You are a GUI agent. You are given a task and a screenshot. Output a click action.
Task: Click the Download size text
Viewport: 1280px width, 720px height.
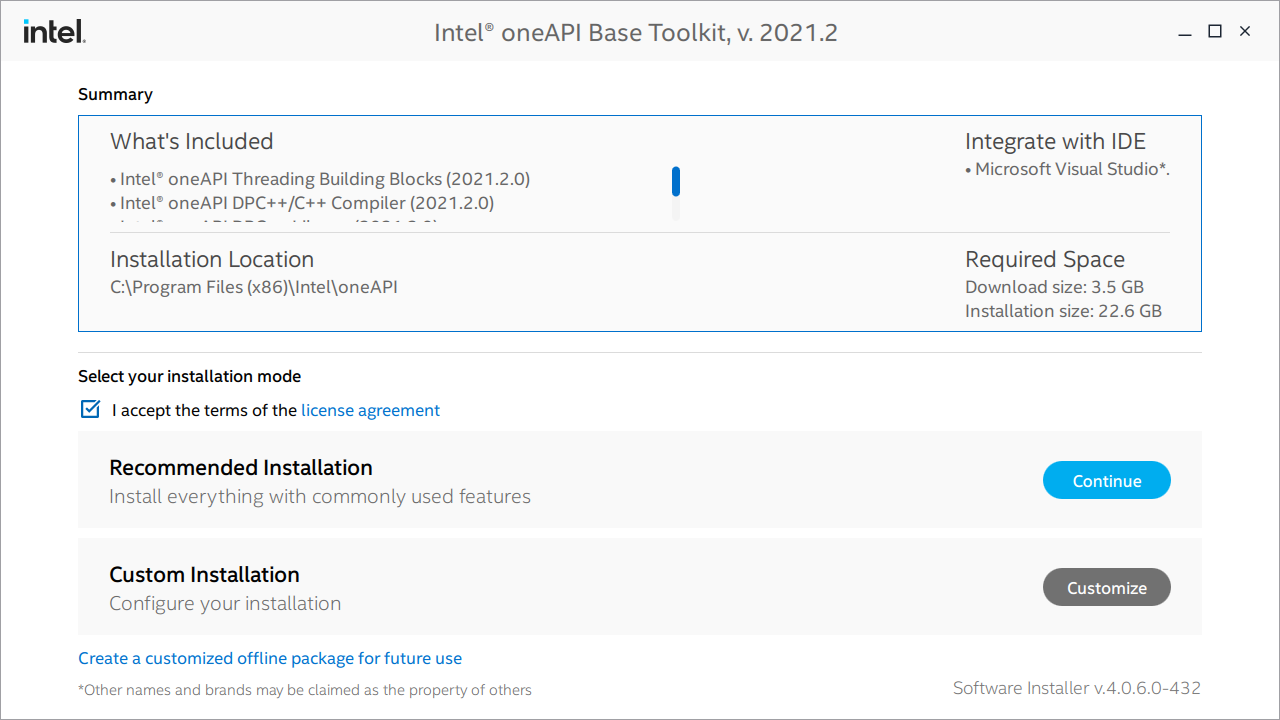1054,287
